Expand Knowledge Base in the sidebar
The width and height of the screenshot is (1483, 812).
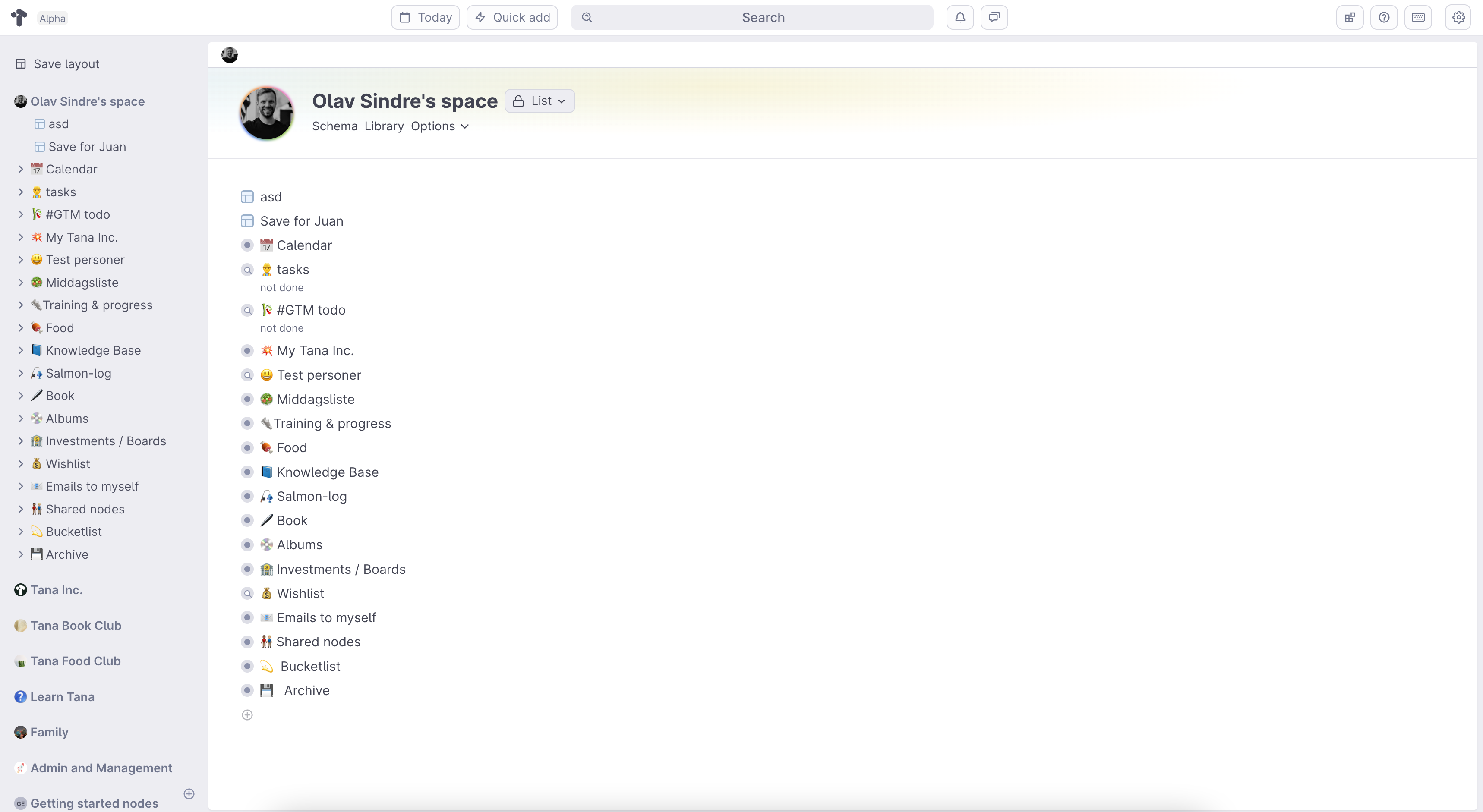click(21, 350)
